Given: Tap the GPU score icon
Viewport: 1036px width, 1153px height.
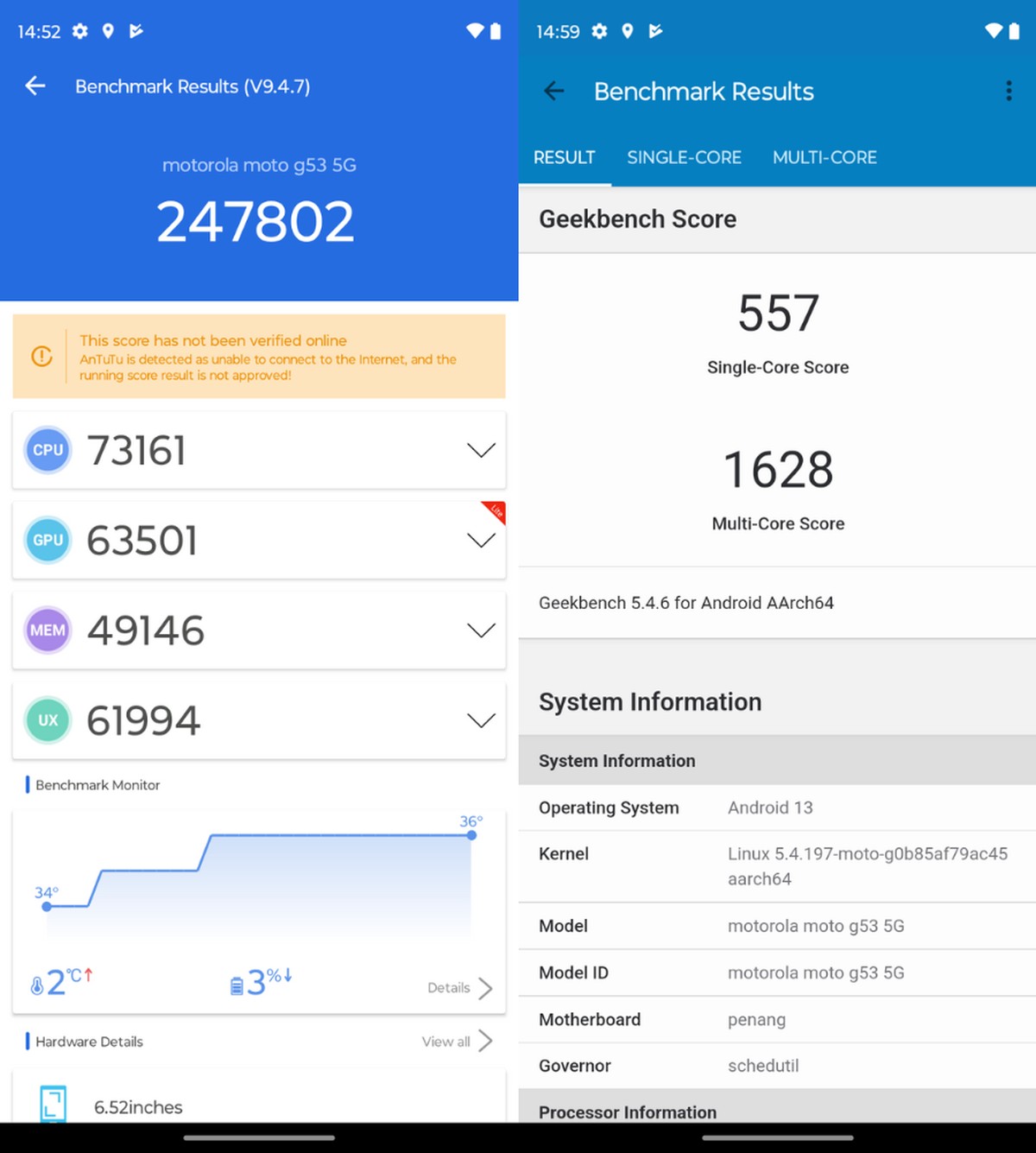Looking at the screenshot, I should click(47, 540).
